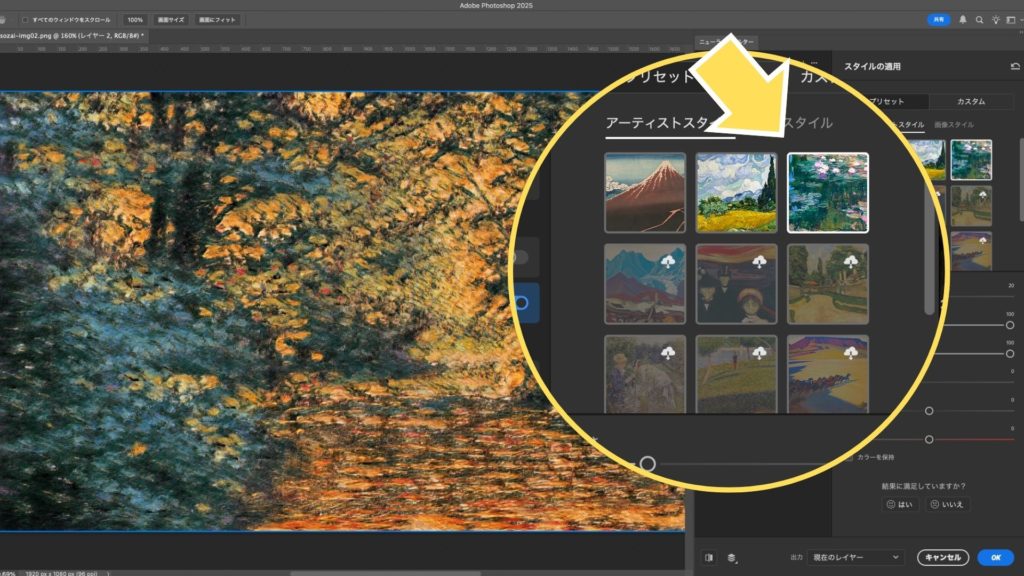
Task: Click the layer preview stack icon
Action: coord(732,558)
